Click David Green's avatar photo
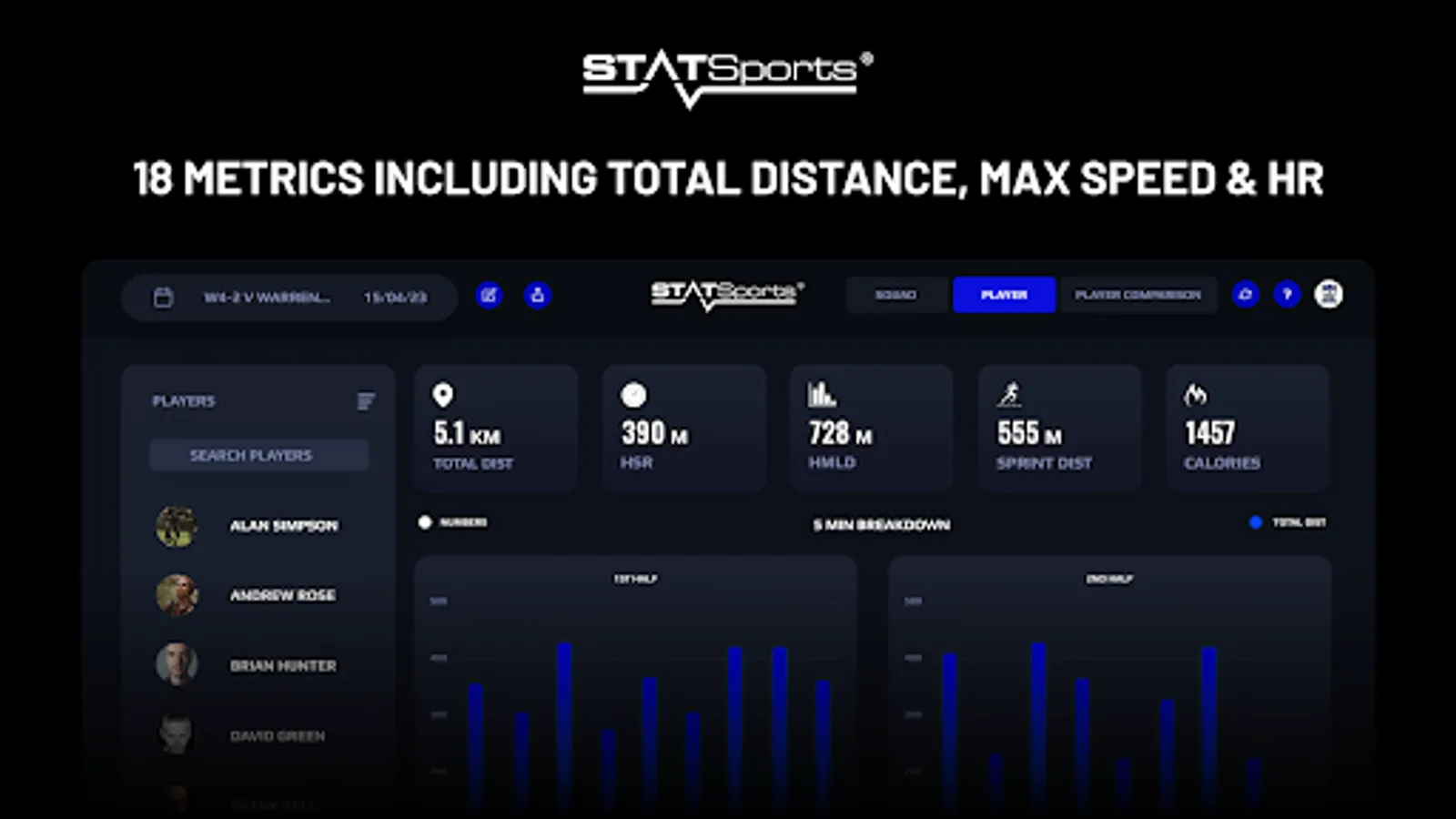 177,735
